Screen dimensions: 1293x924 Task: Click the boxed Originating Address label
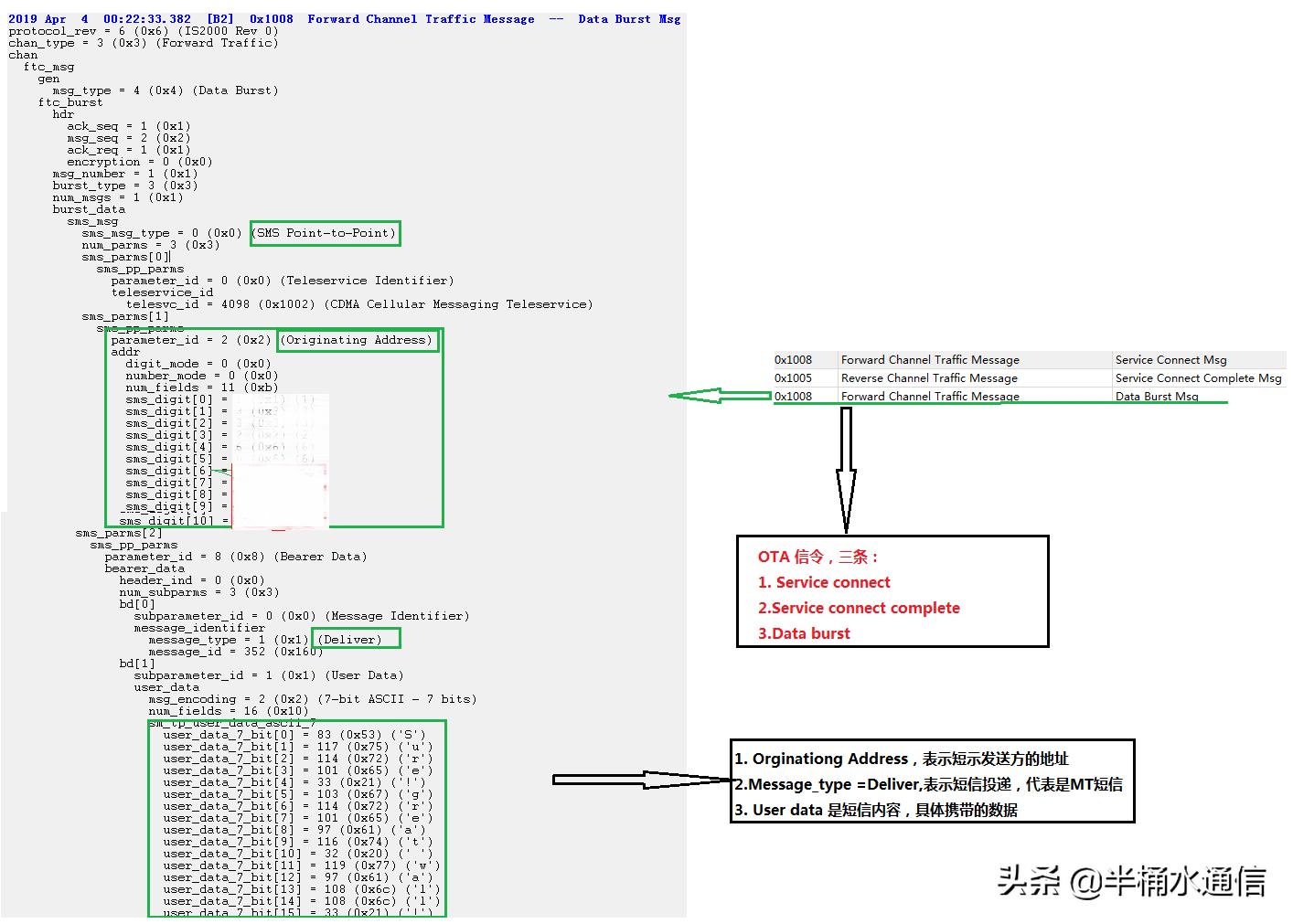click(x=357, y=340)
